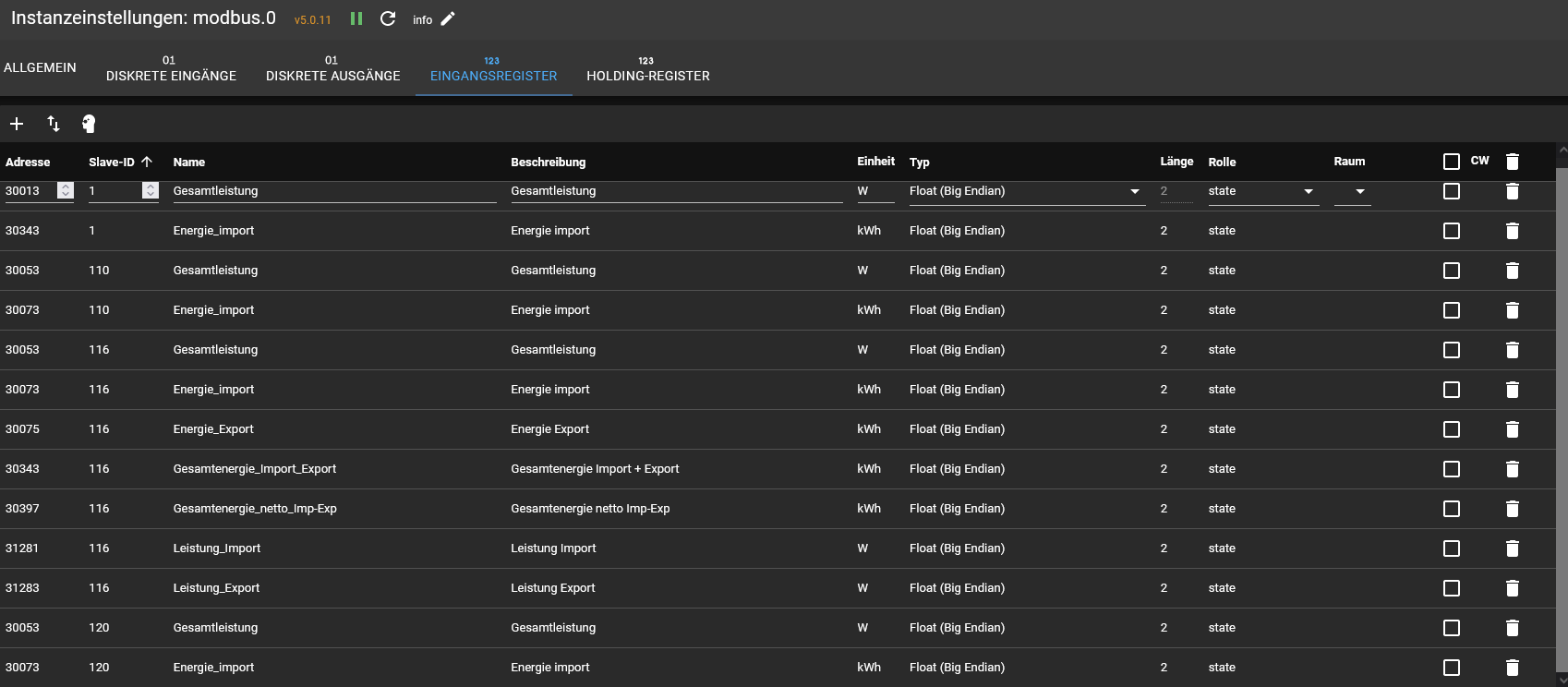The image size is (1568, 687).
Task: Click the Beschreibung column header
Action: click(549, 163)
